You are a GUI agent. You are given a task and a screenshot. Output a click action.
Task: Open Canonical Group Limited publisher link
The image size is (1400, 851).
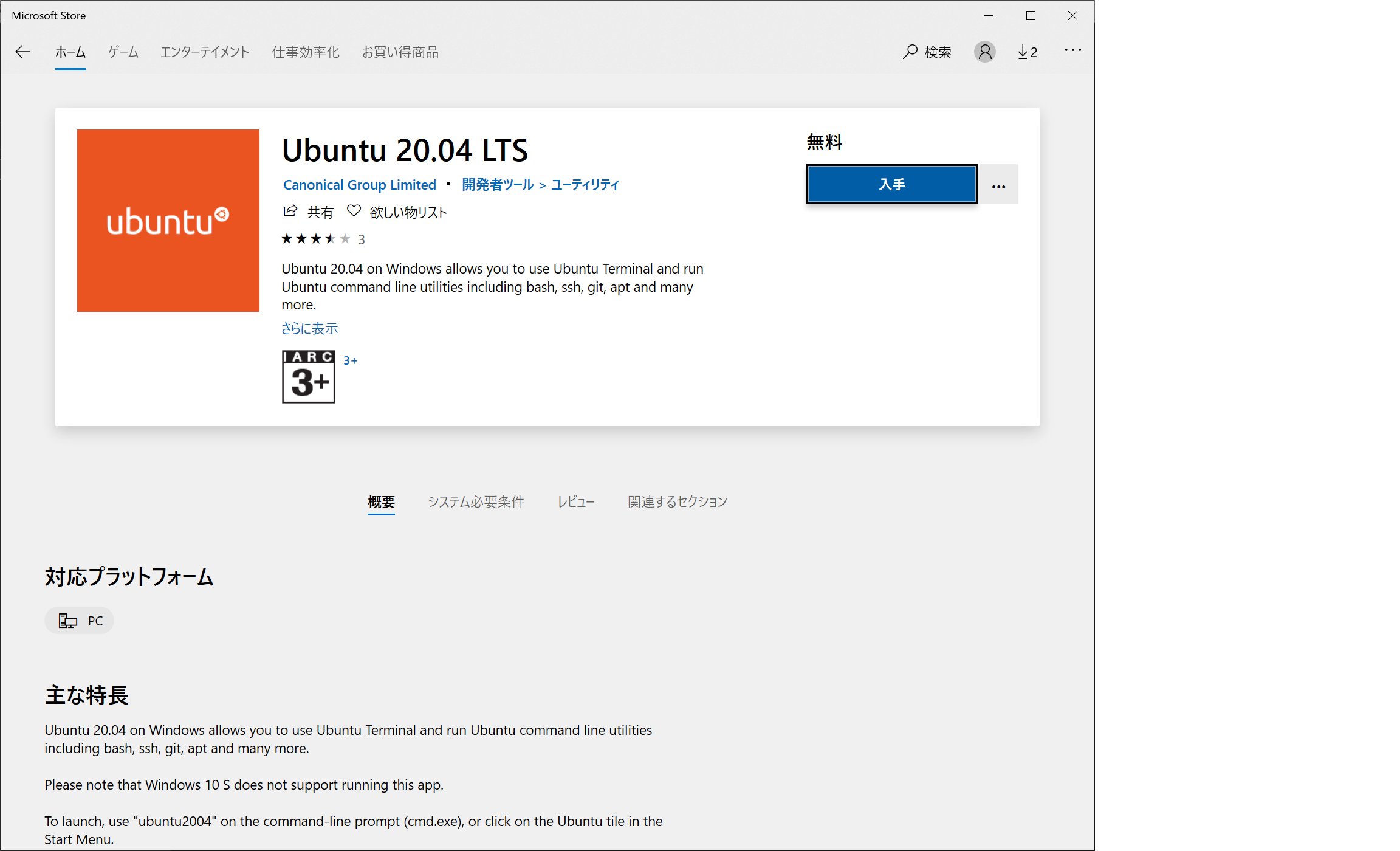[360, 185]
